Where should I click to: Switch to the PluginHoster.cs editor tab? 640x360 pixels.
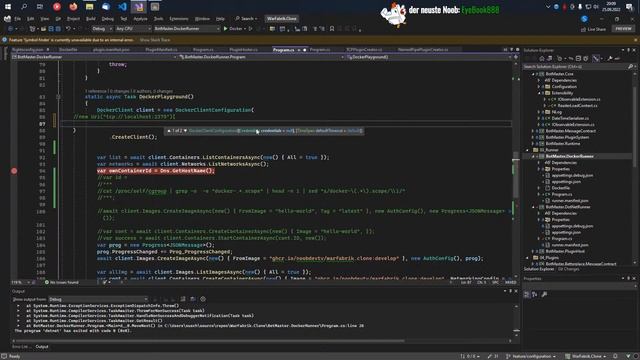point(244,50)
